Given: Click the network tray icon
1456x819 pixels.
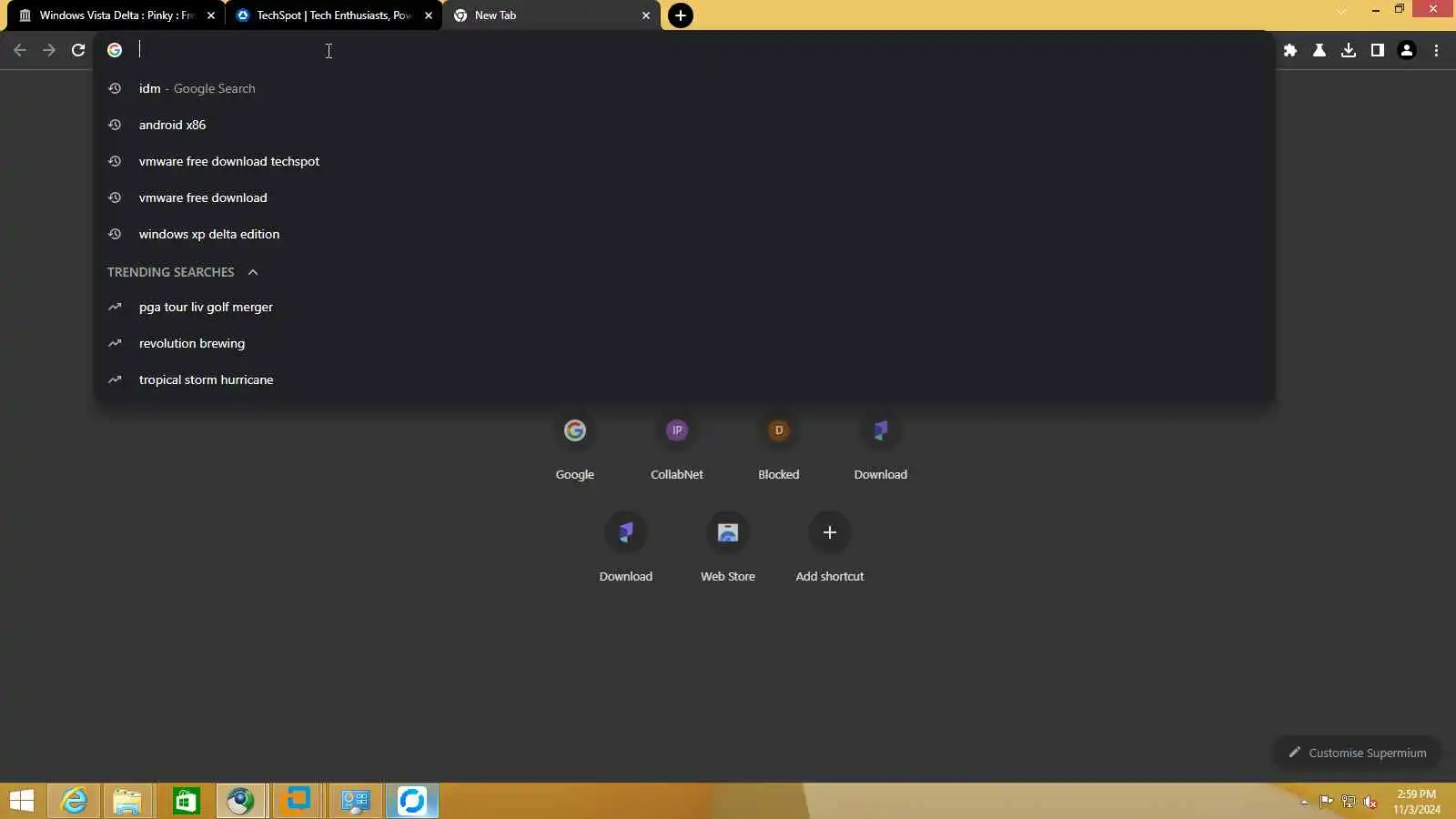Looking at the screenshot, I should [x=1348, y=802].
